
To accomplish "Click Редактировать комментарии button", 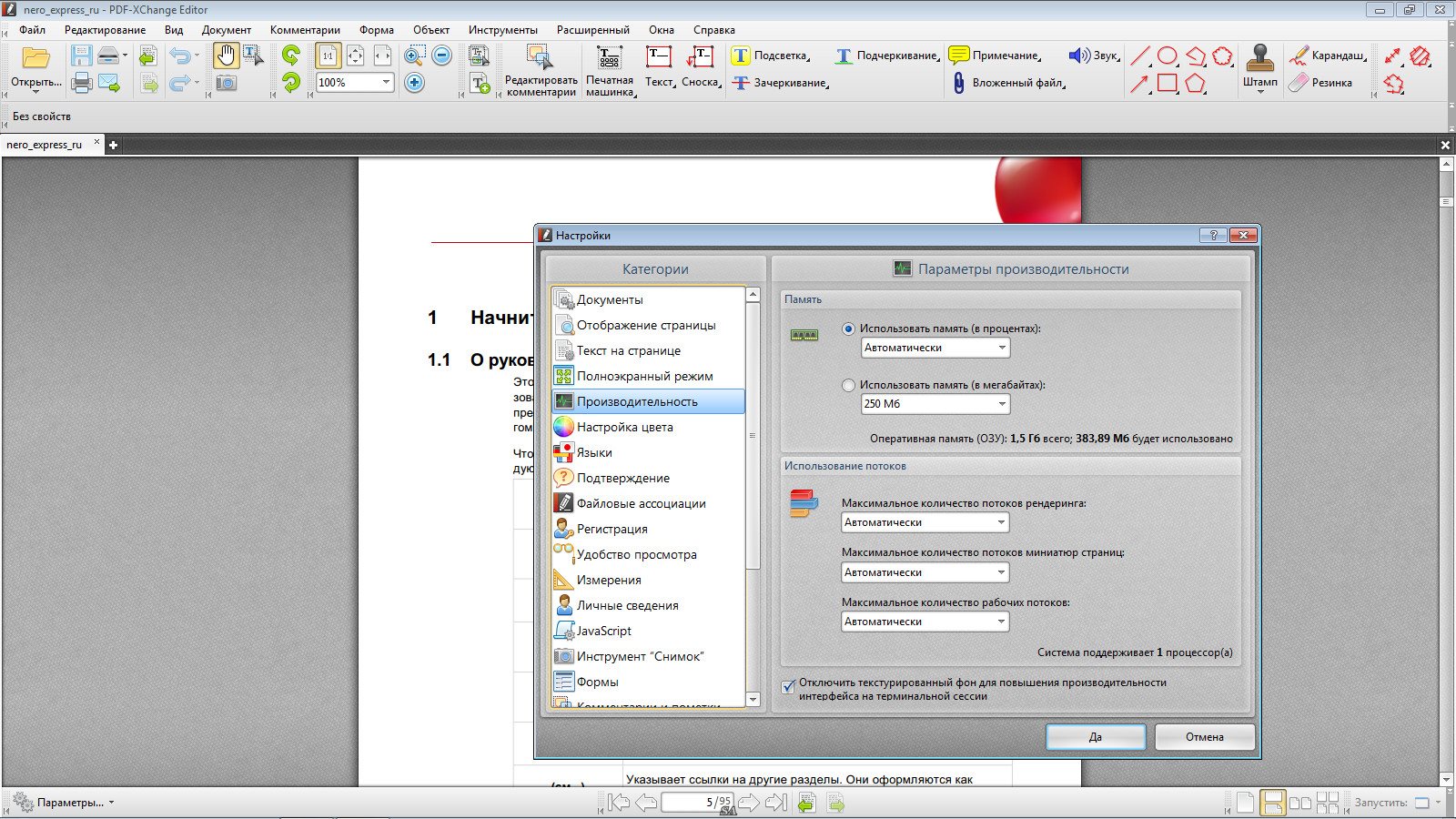I will pos(541,71).
